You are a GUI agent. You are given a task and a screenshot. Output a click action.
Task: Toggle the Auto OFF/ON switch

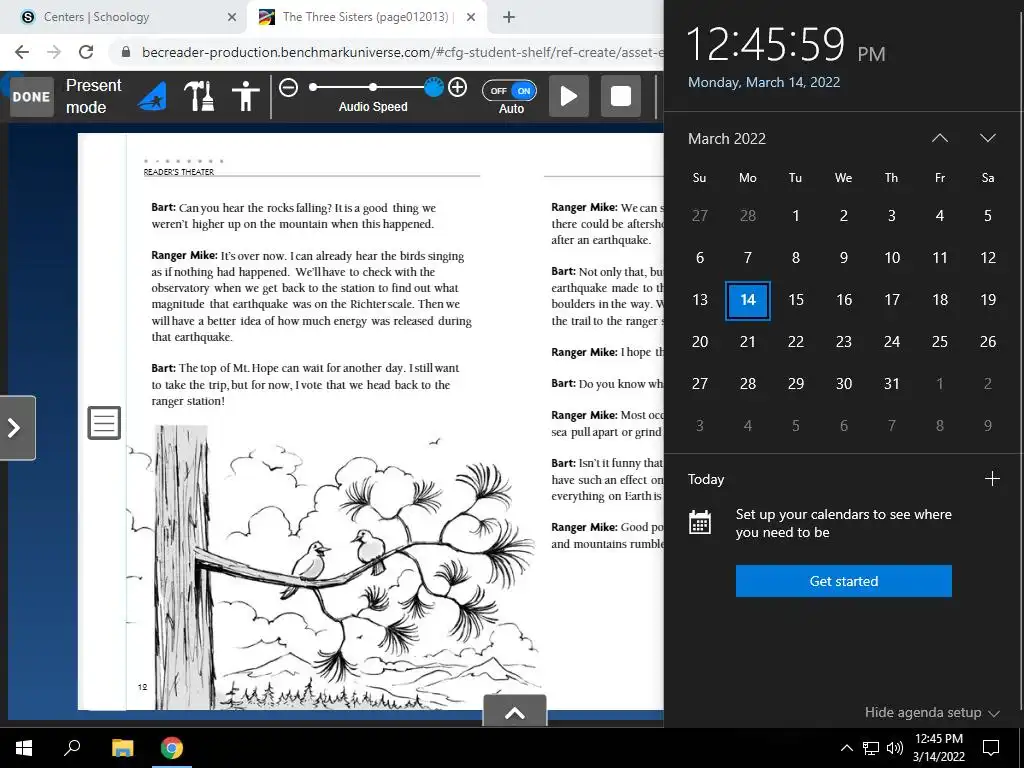(510, 91)
